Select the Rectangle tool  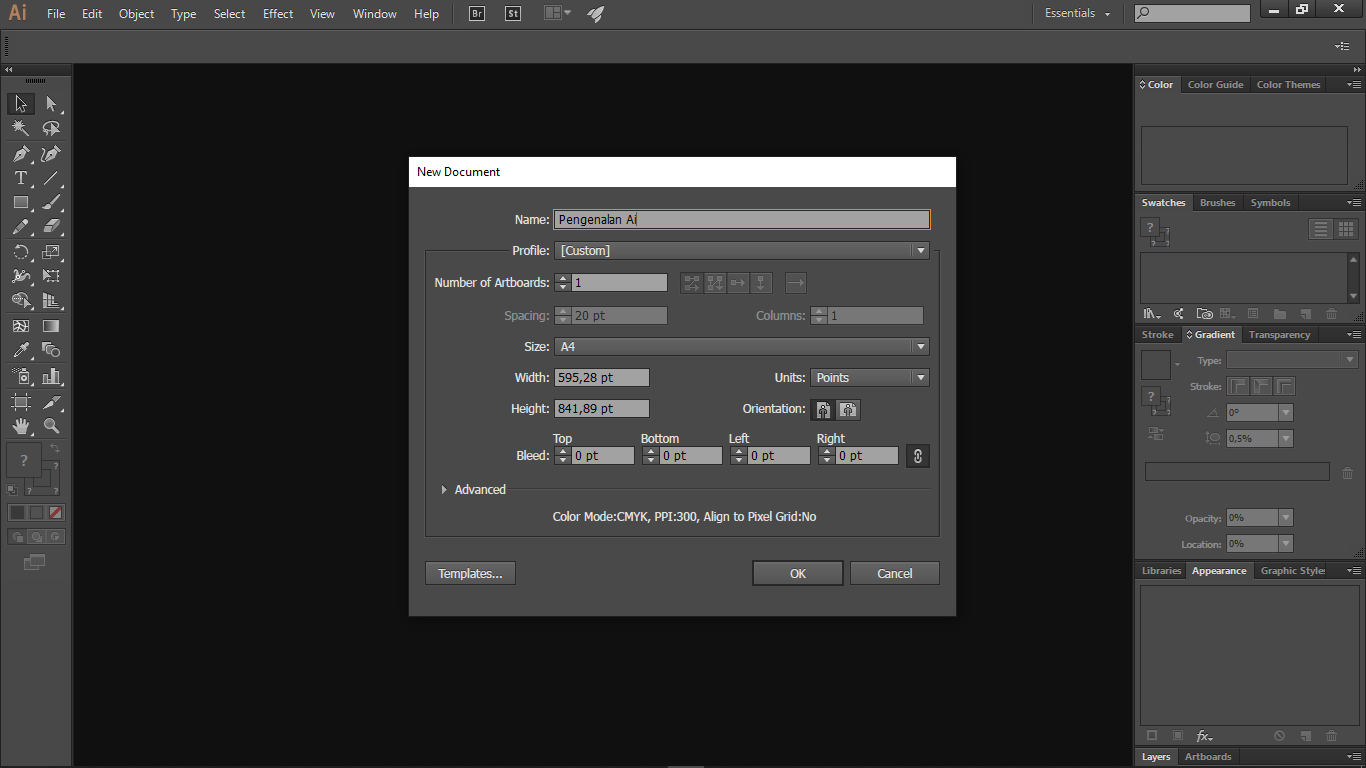[x=20, y=202]
